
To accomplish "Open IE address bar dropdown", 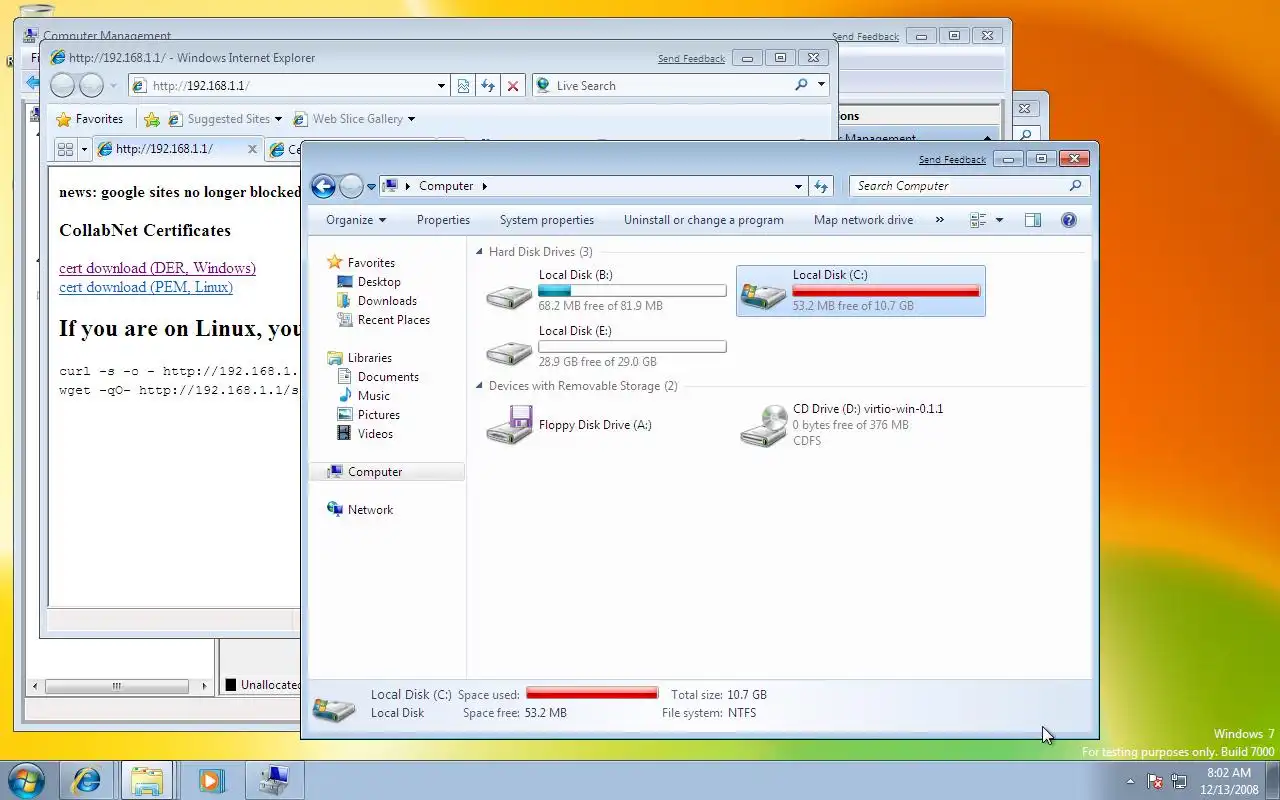I will pyautogui.click(x=441, y=86).
